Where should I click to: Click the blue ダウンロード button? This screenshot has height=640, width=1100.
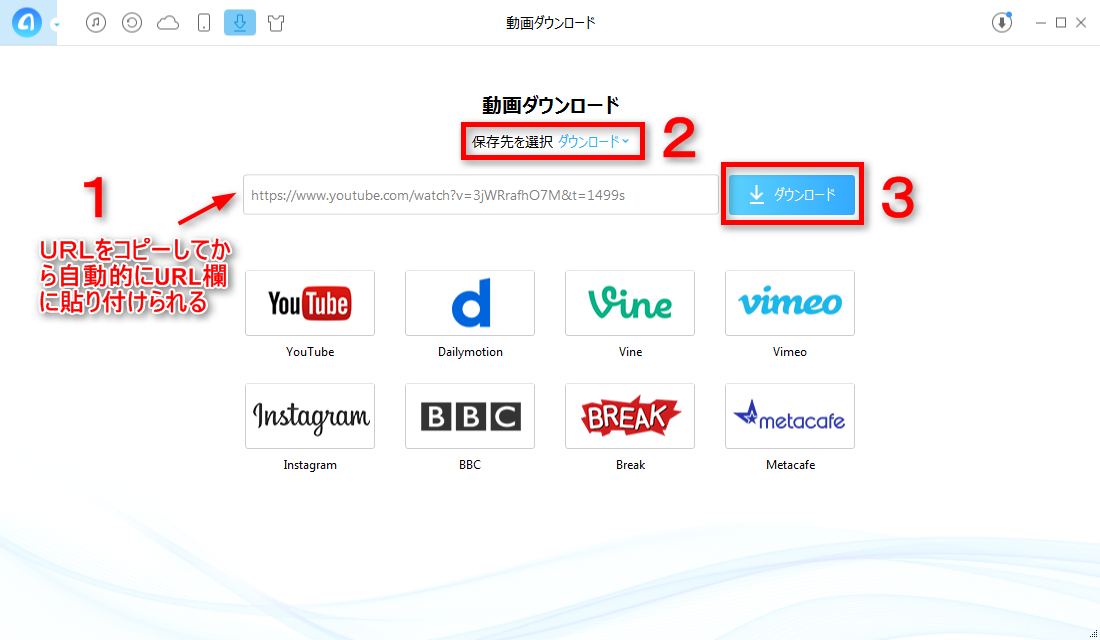coord(792,194)
